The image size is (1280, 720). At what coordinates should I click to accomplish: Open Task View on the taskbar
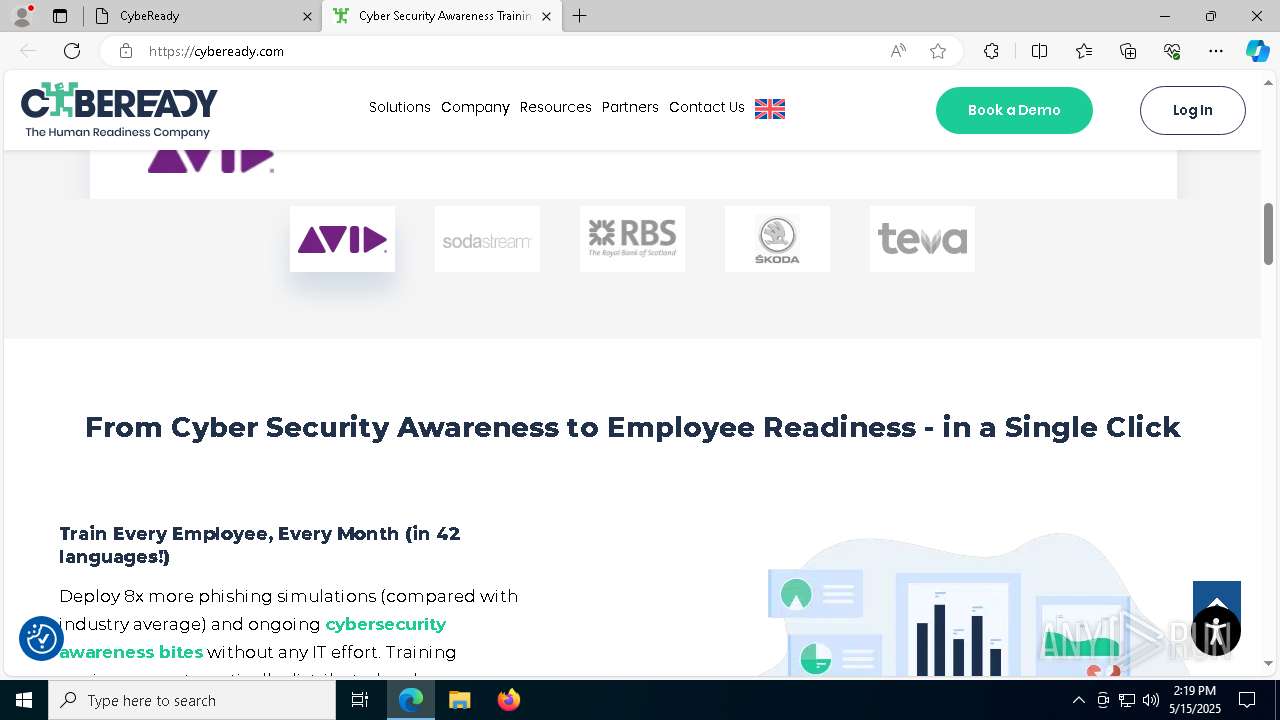point(360,700)
